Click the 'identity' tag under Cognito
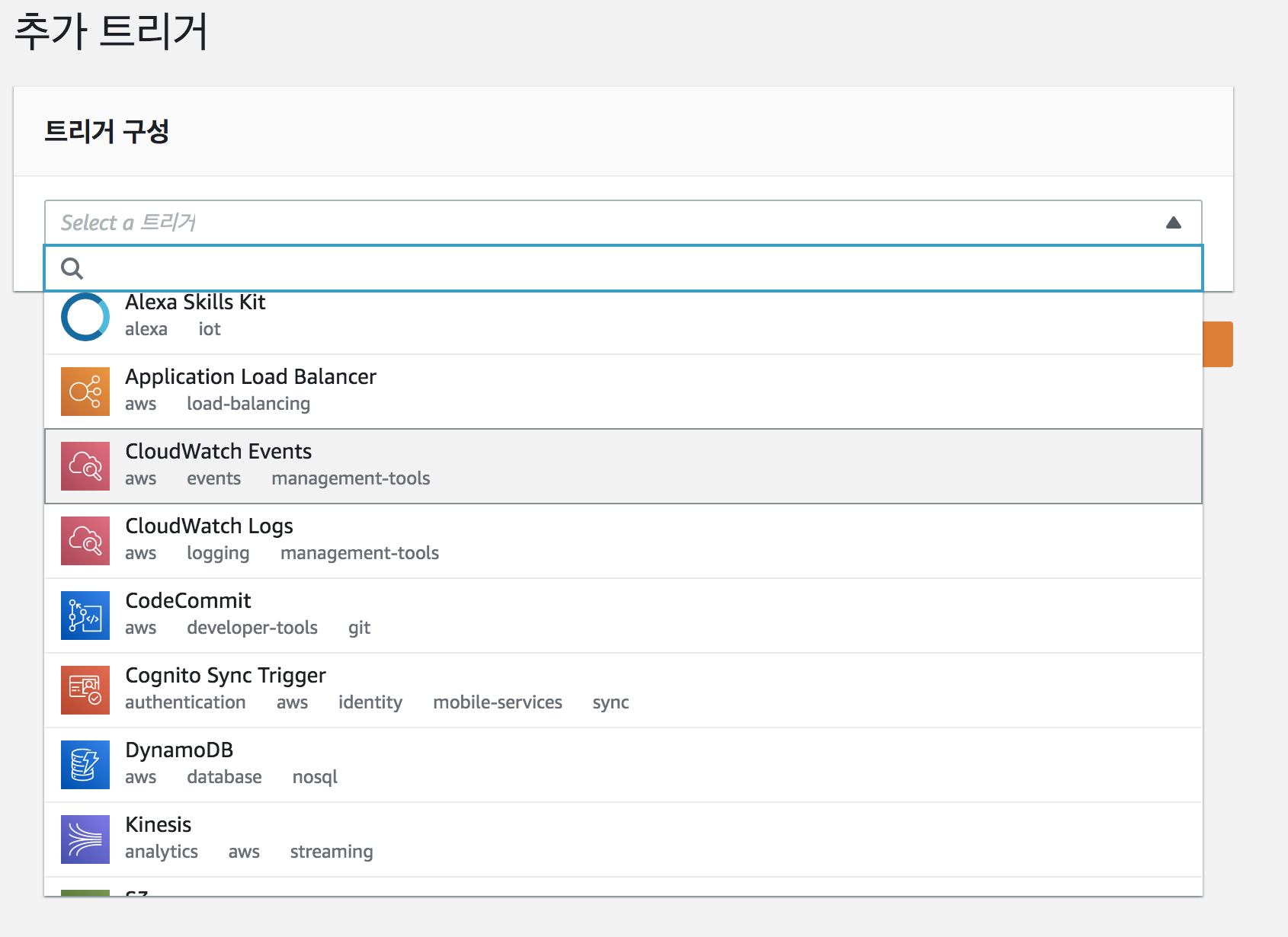 click(x=370, y=703)
